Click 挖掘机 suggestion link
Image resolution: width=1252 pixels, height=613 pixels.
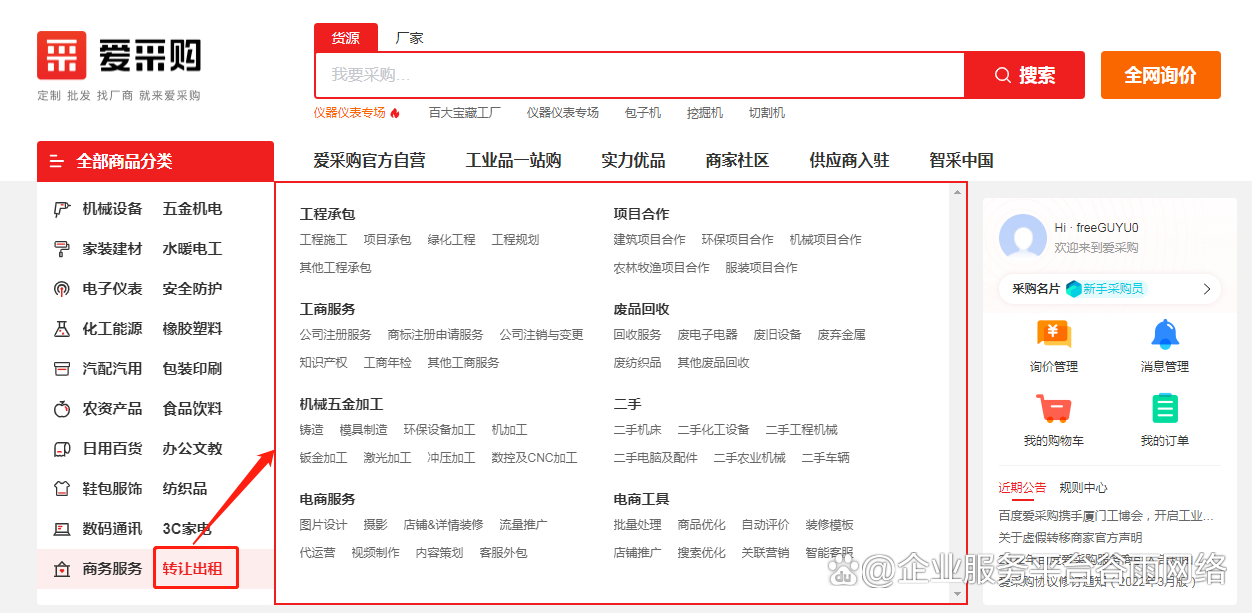point(705,113)
